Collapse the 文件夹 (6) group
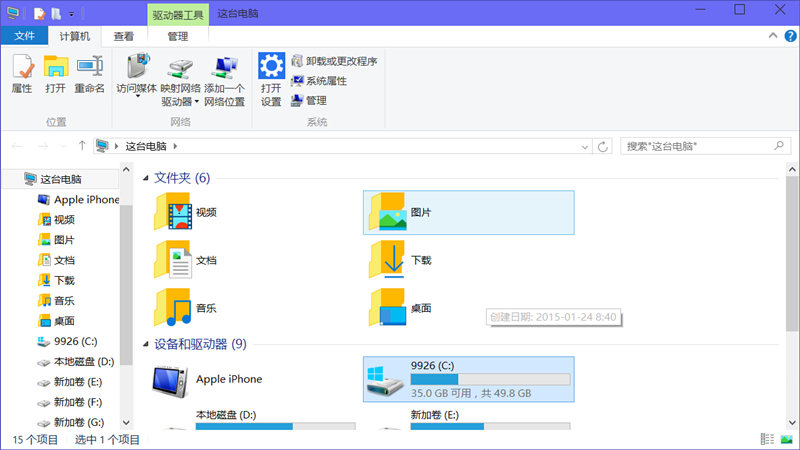 145,178
